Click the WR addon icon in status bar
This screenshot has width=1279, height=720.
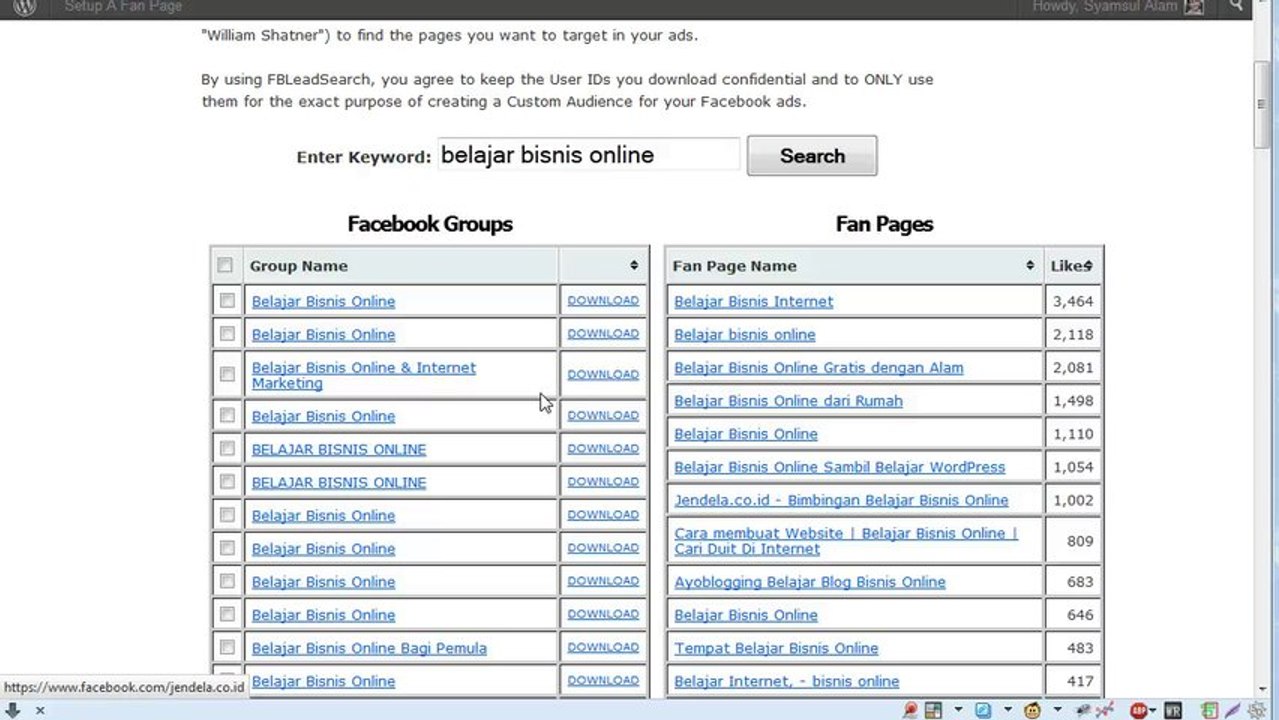[x=1173, y=710]
